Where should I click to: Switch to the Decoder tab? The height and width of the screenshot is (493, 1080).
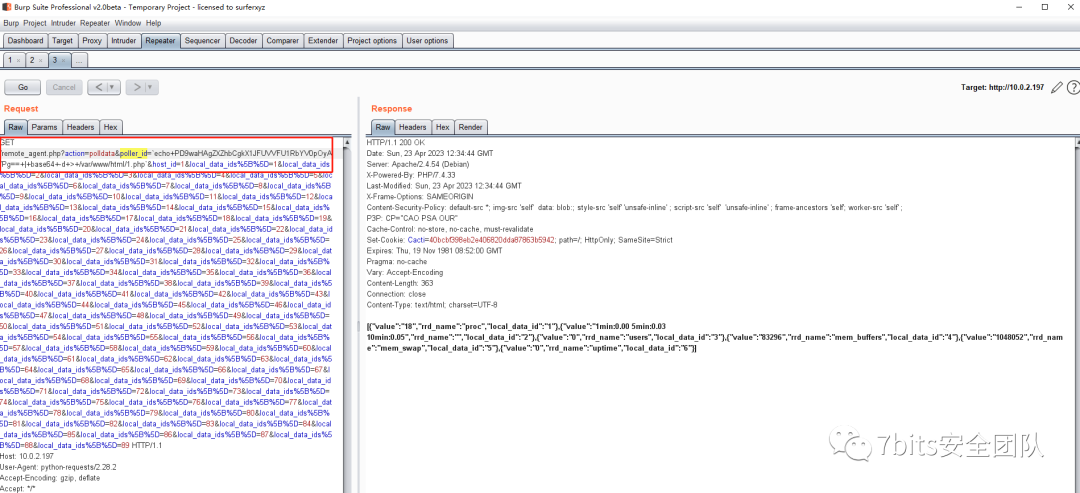coord(243,41)
